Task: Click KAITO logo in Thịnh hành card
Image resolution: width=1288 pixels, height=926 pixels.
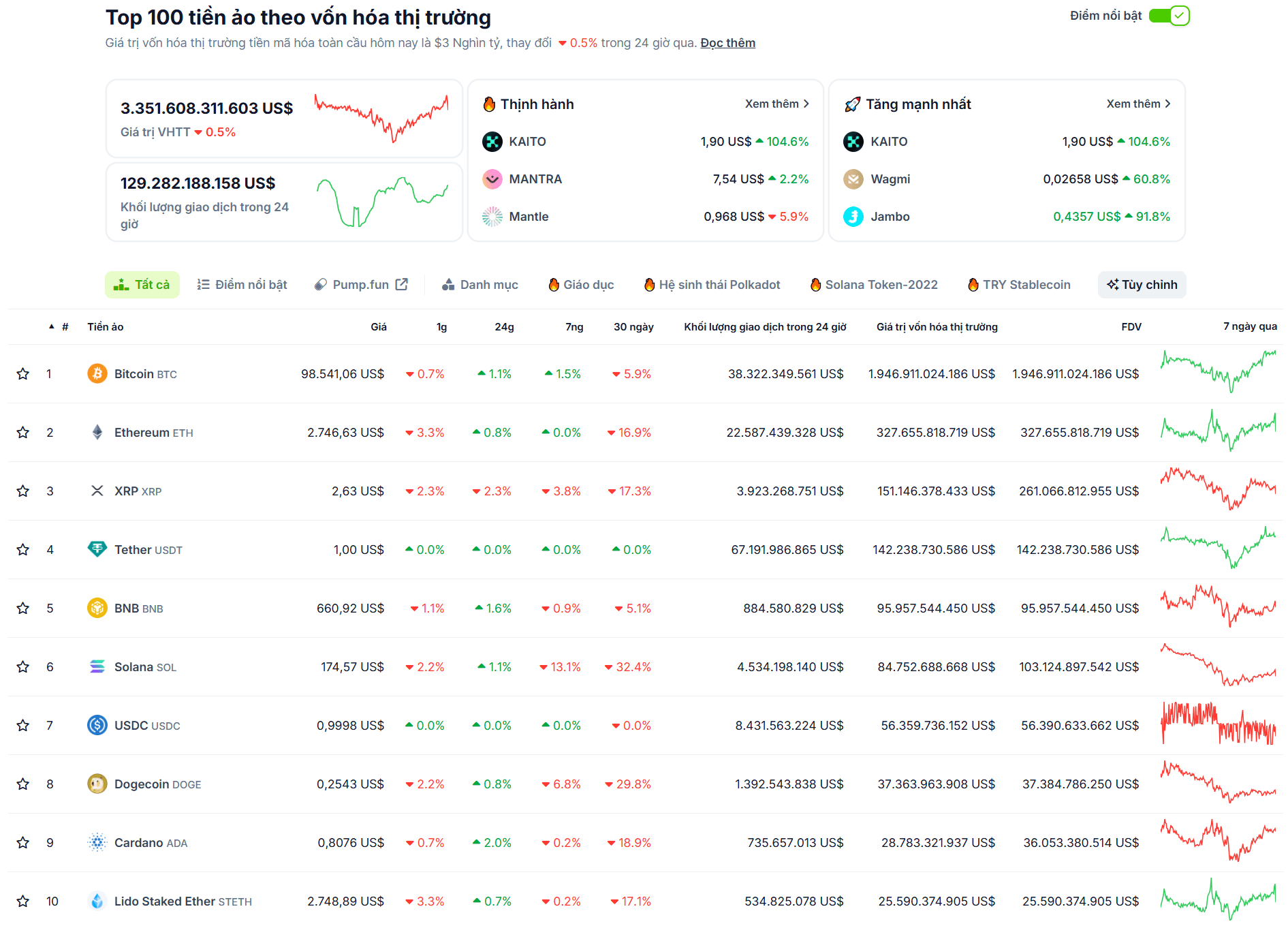Action: coord(492,142)
